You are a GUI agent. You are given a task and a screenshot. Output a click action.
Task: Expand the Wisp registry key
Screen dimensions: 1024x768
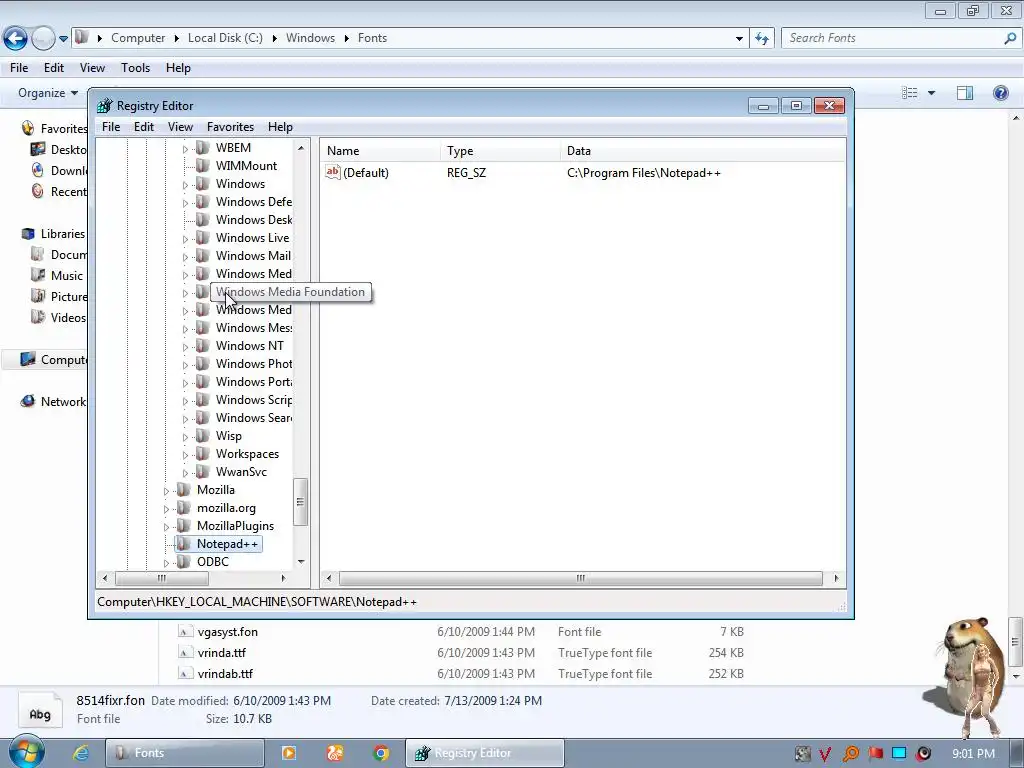coord(185,438)
